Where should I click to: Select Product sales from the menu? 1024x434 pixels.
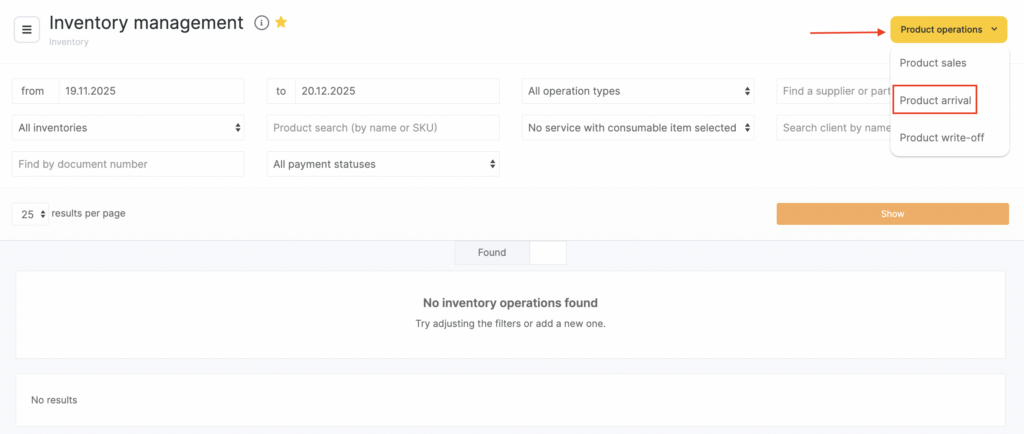pyautogui.click(x=932, y=63)
